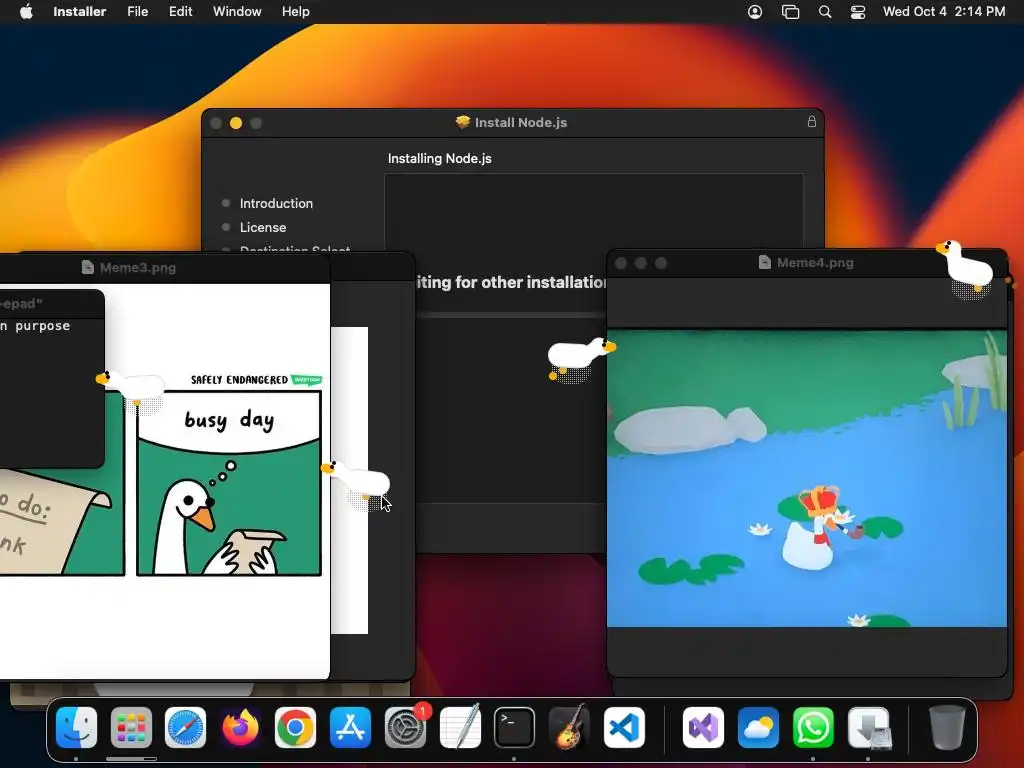Click the goose on the Meme4.png title bar
1024x768 pixels.
(x=966, y=268)
